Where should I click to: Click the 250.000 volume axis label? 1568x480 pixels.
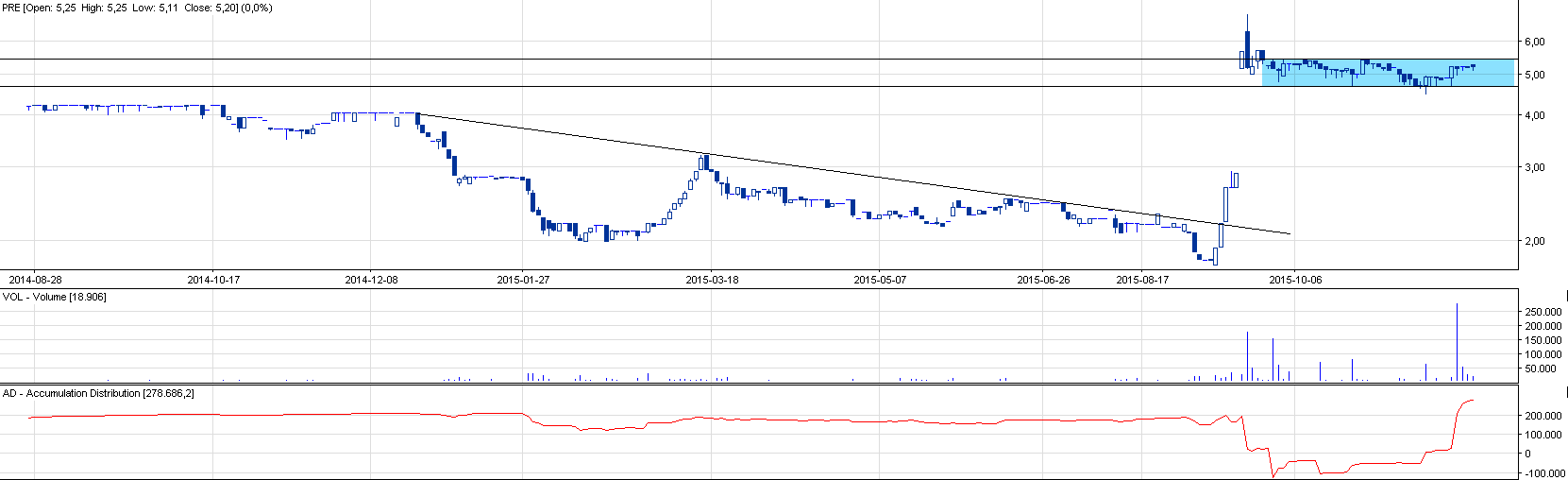click(1543, 312)
